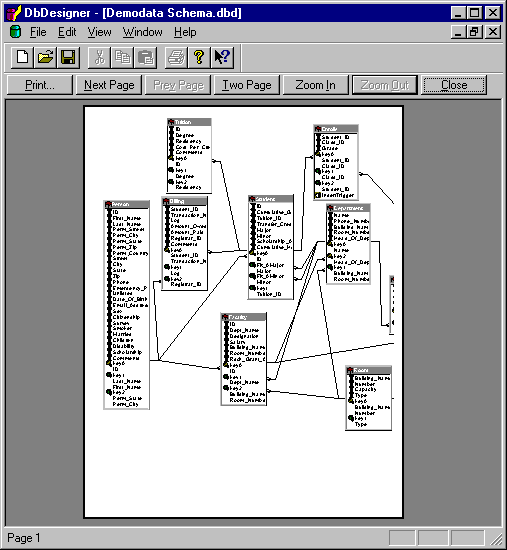Viewport: 507px width, 550px height.
Task: Click the Person table in preview
Action: (127, 305)
